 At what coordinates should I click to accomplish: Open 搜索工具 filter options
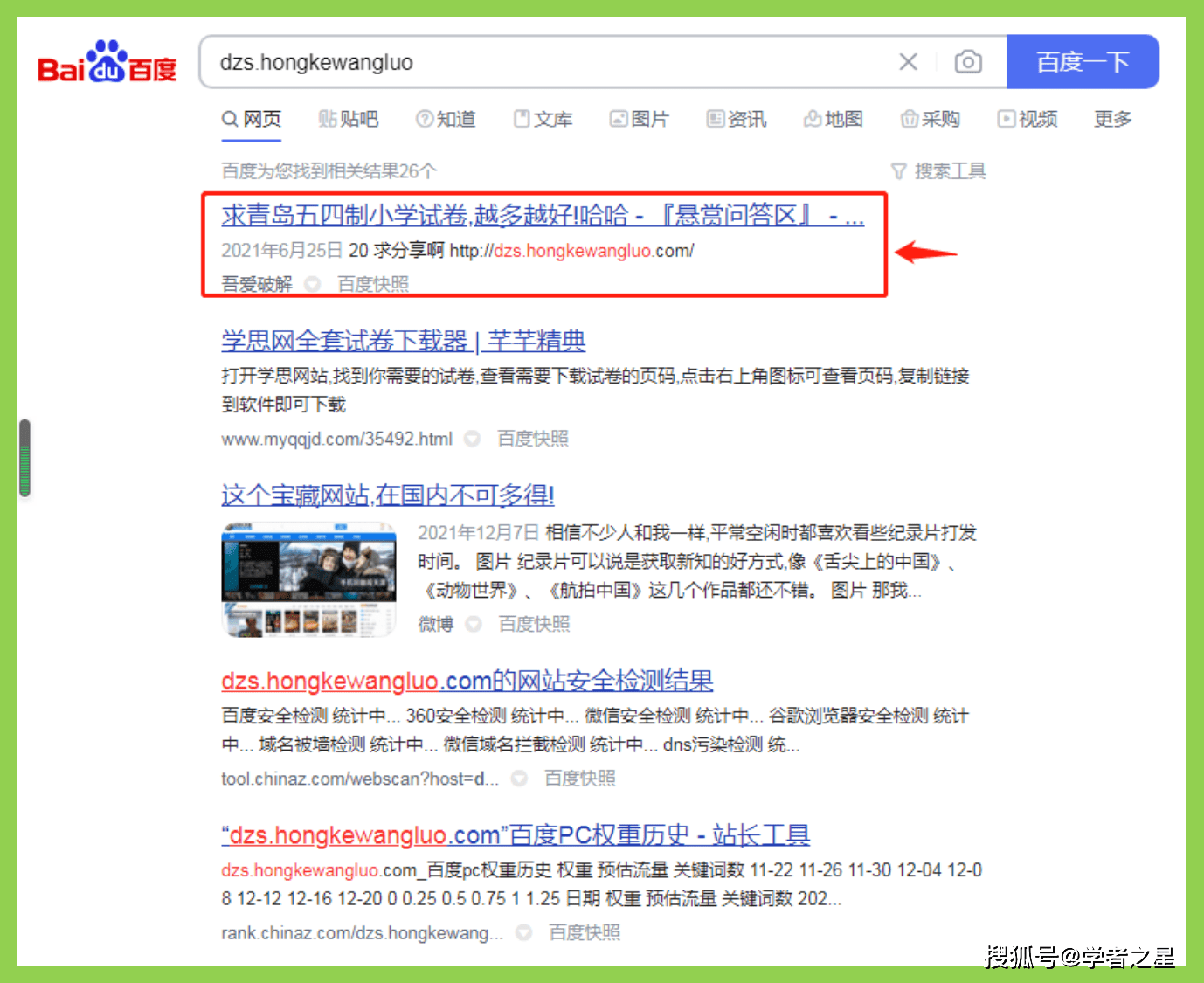(x=938, y=171)
